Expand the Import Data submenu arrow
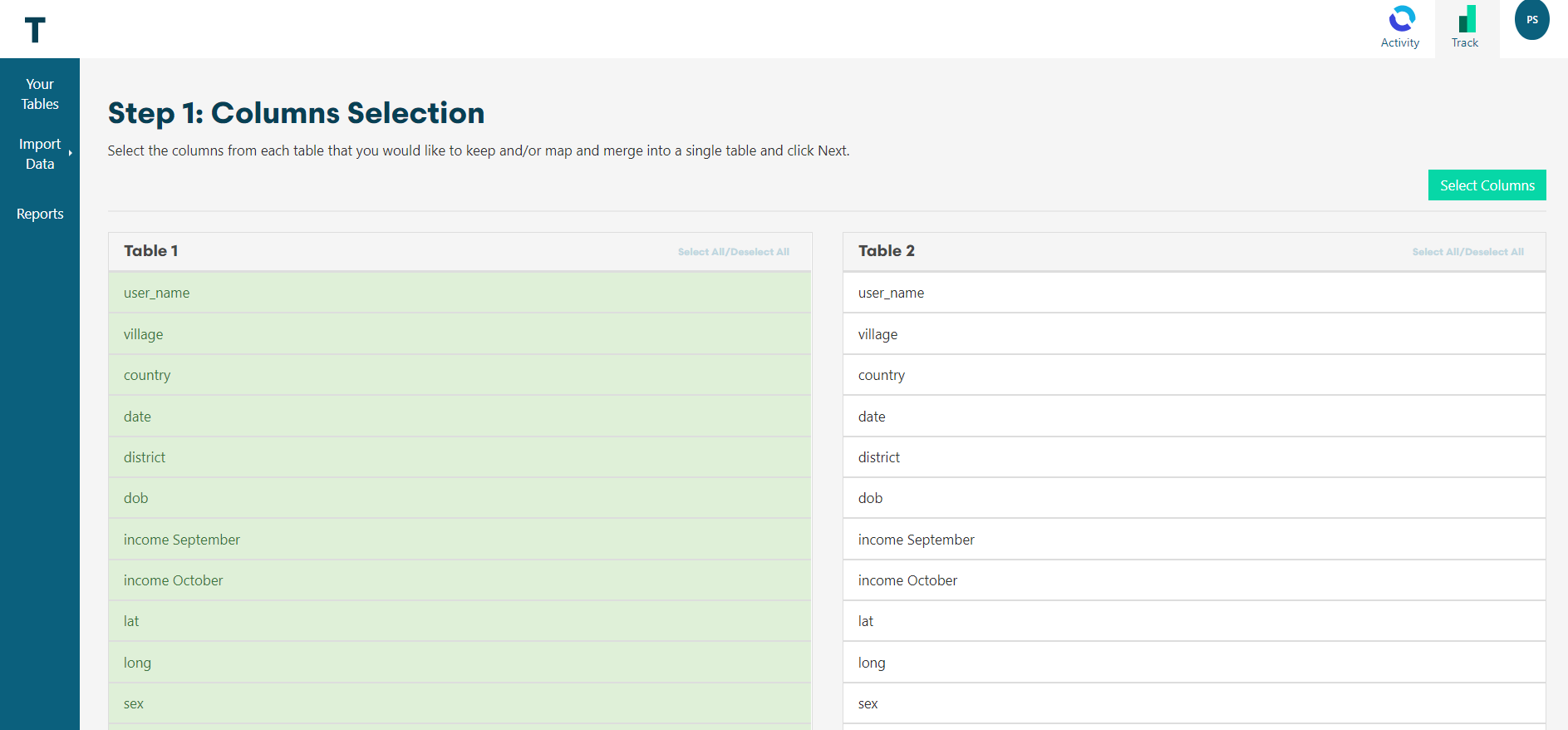 [x=71, y=153]
